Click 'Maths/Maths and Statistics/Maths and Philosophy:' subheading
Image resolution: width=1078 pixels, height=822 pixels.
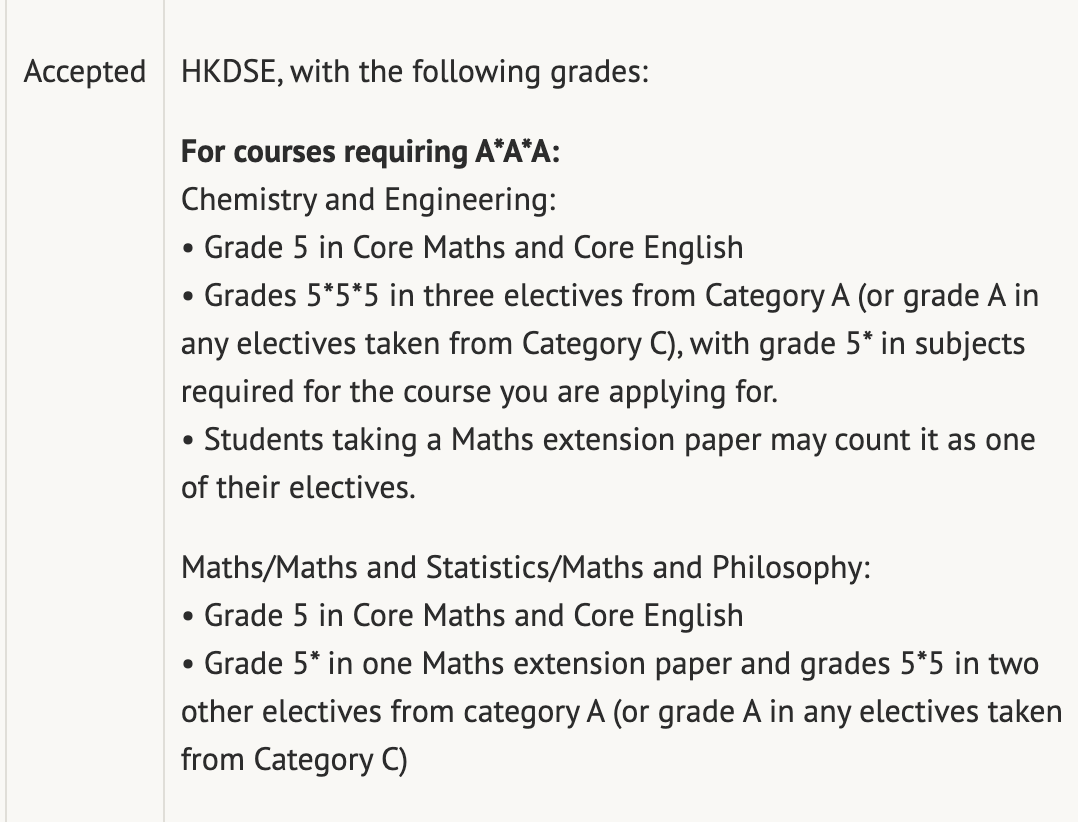526,568
